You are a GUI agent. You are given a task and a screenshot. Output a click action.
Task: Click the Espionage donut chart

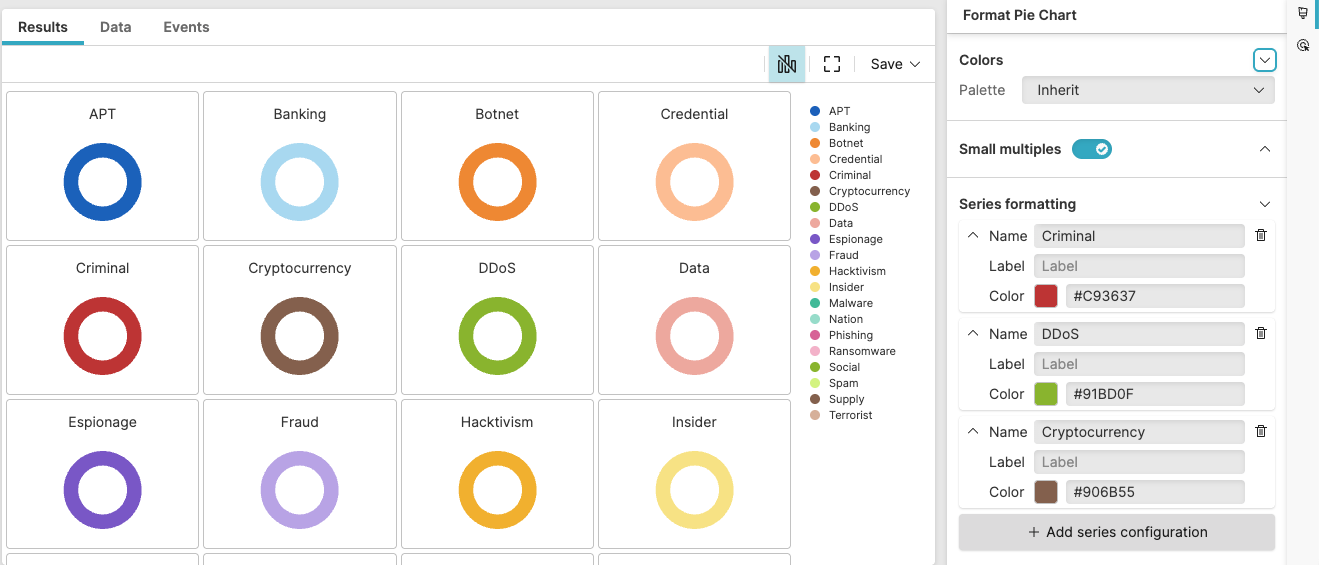click(102, 490)
